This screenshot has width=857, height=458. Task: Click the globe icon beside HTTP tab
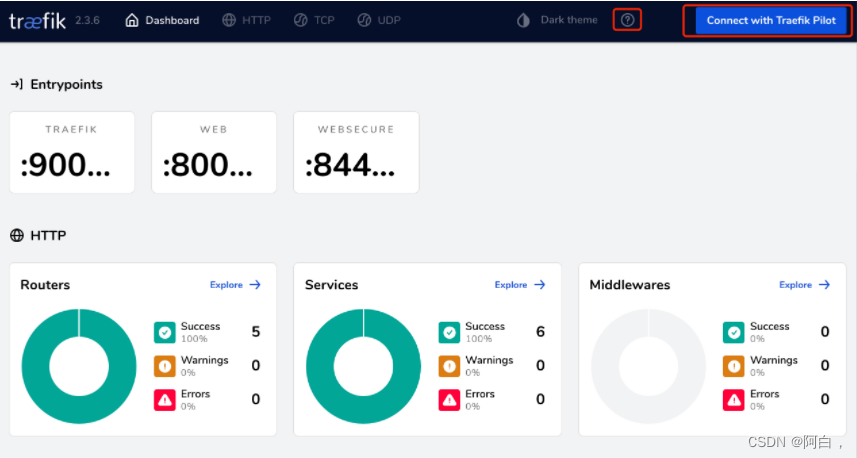(229, 20)
